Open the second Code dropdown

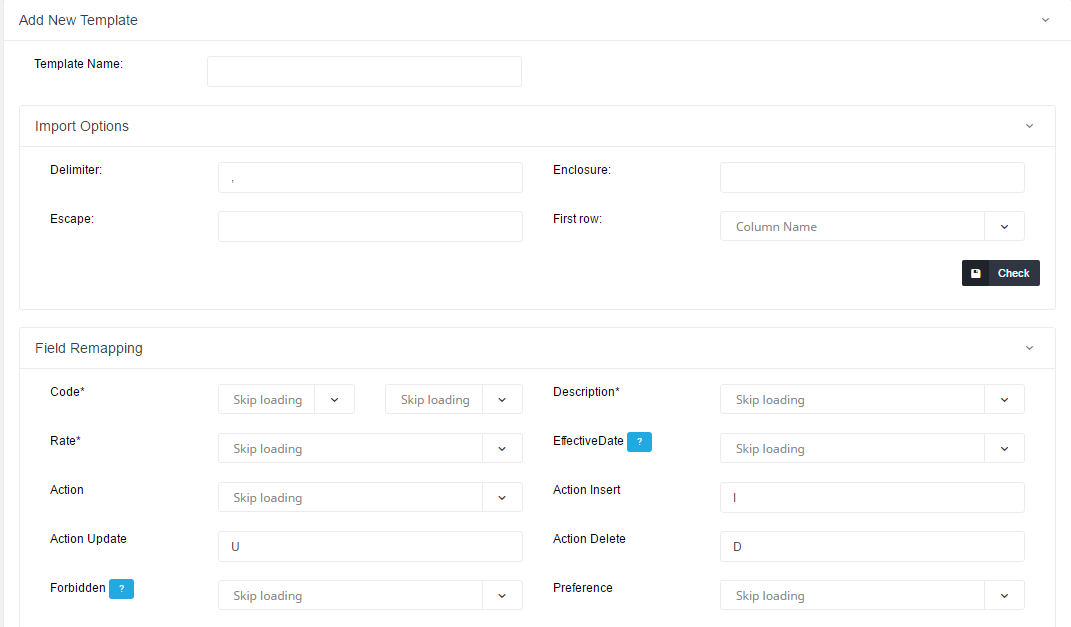pos(453,400)
